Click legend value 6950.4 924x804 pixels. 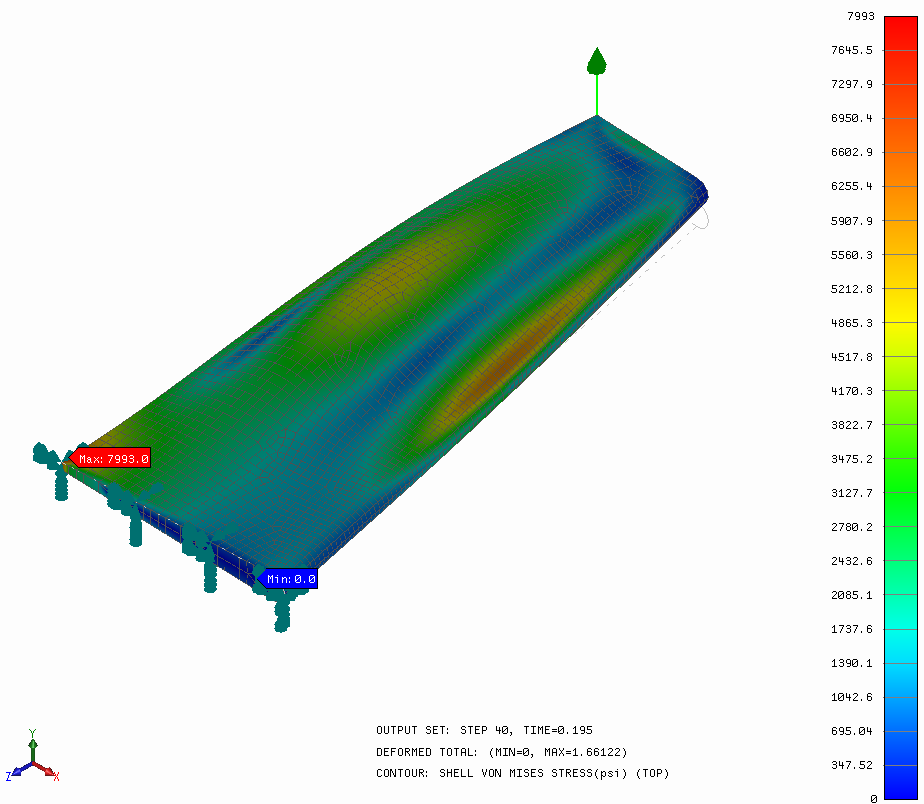coord(852,118)
